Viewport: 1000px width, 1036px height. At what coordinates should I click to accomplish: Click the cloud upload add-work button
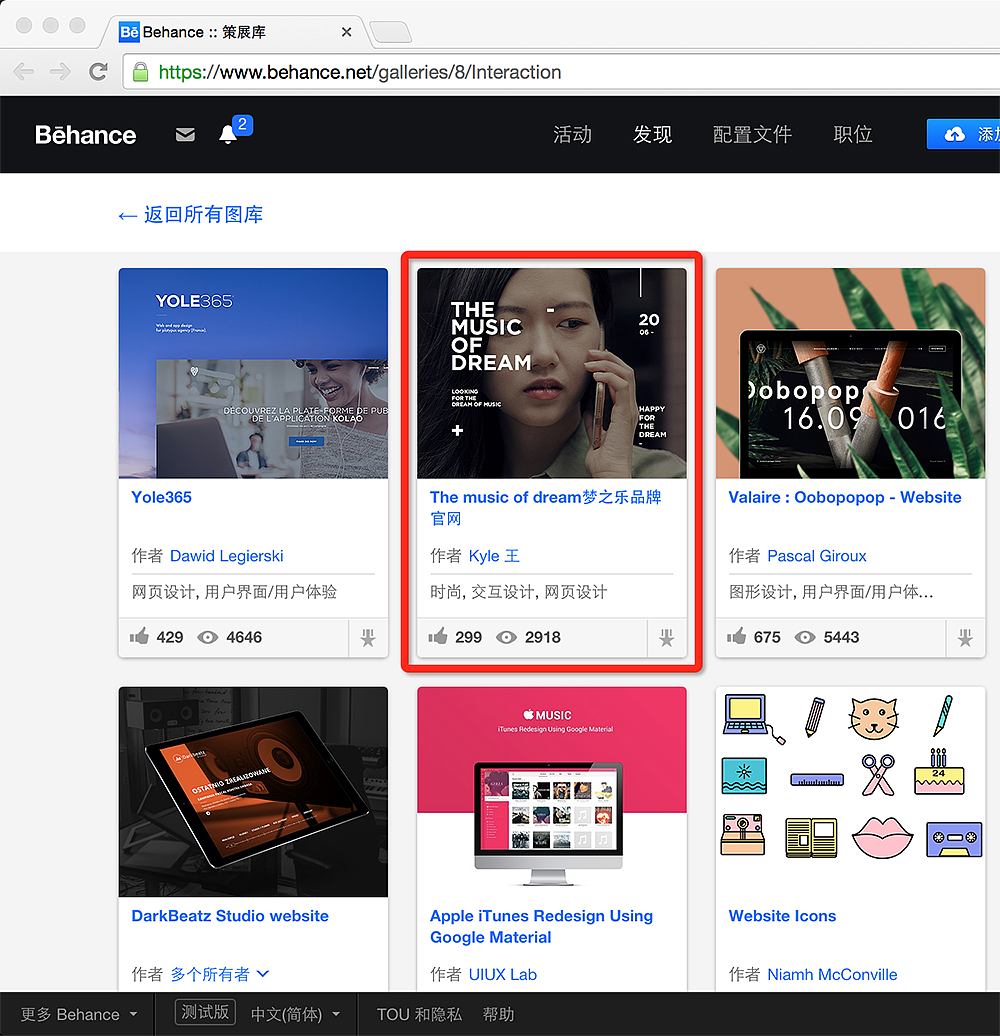(964, 134)
